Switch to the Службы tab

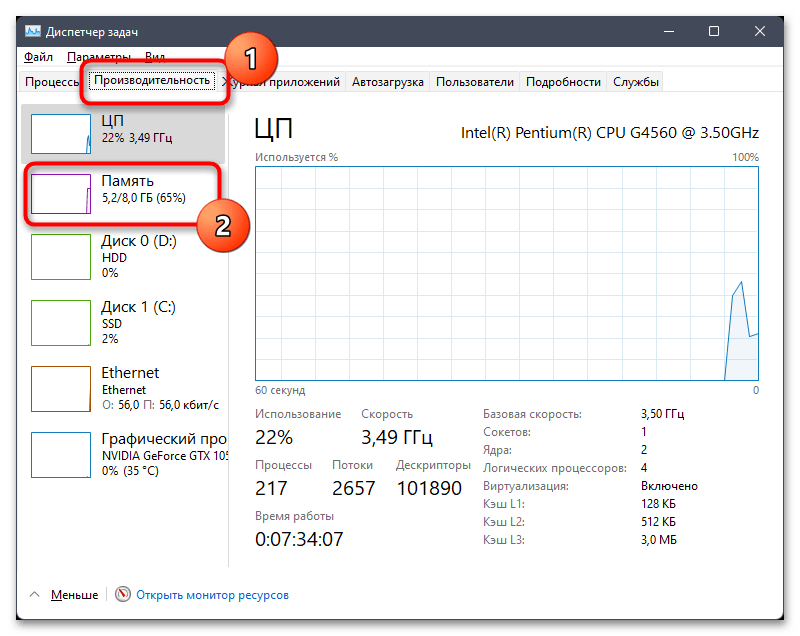point(635,82)
